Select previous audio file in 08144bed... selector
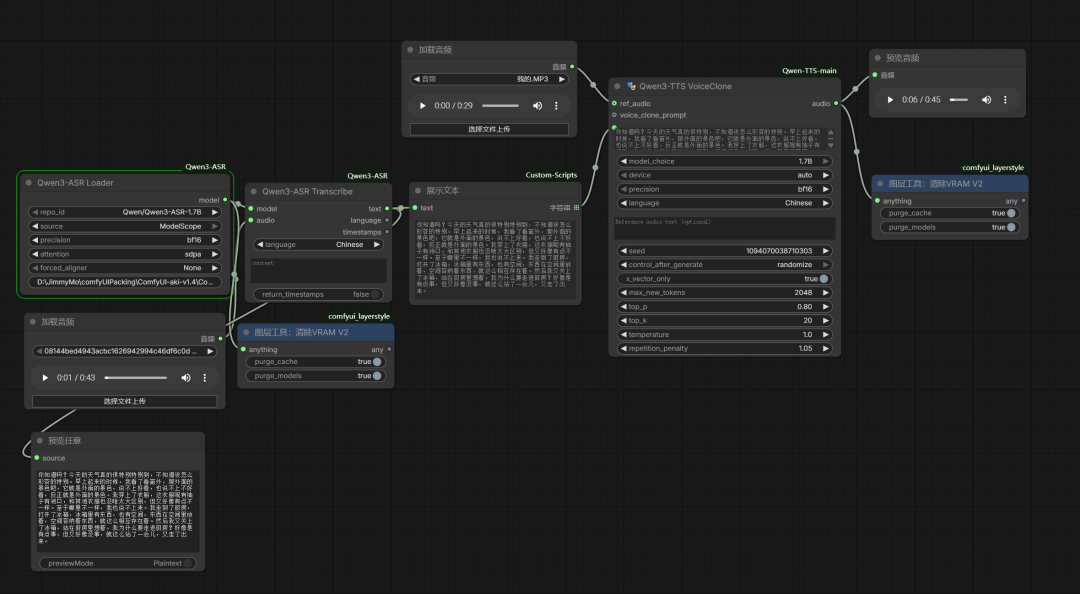1080x594 pixels. click(x=39, y=351)
